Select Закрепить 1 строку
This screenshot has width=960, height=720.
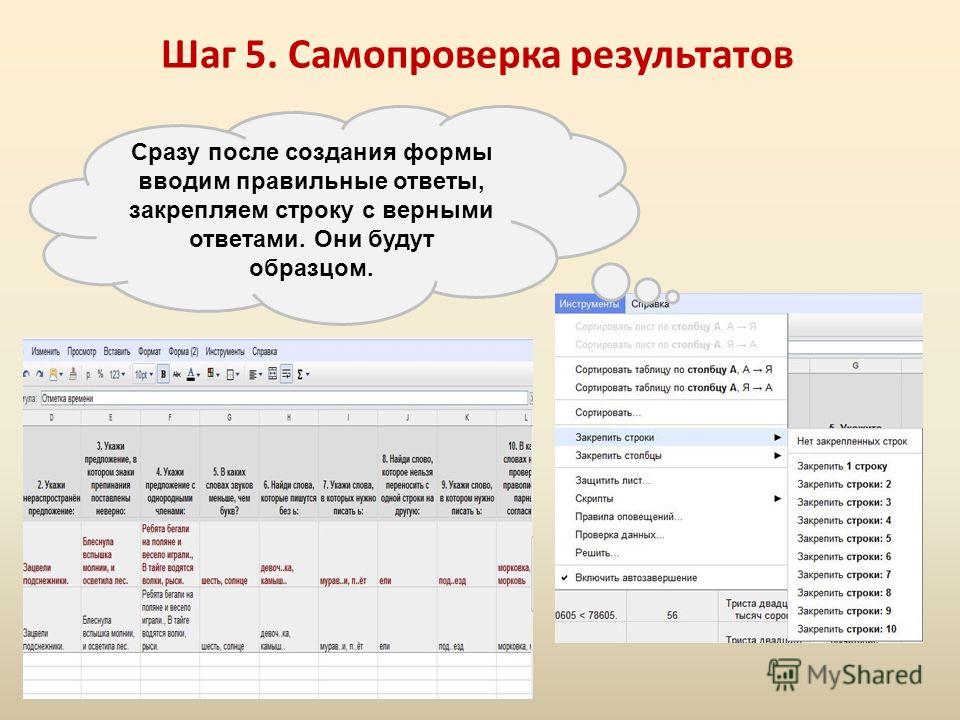(x=855, y=466)
